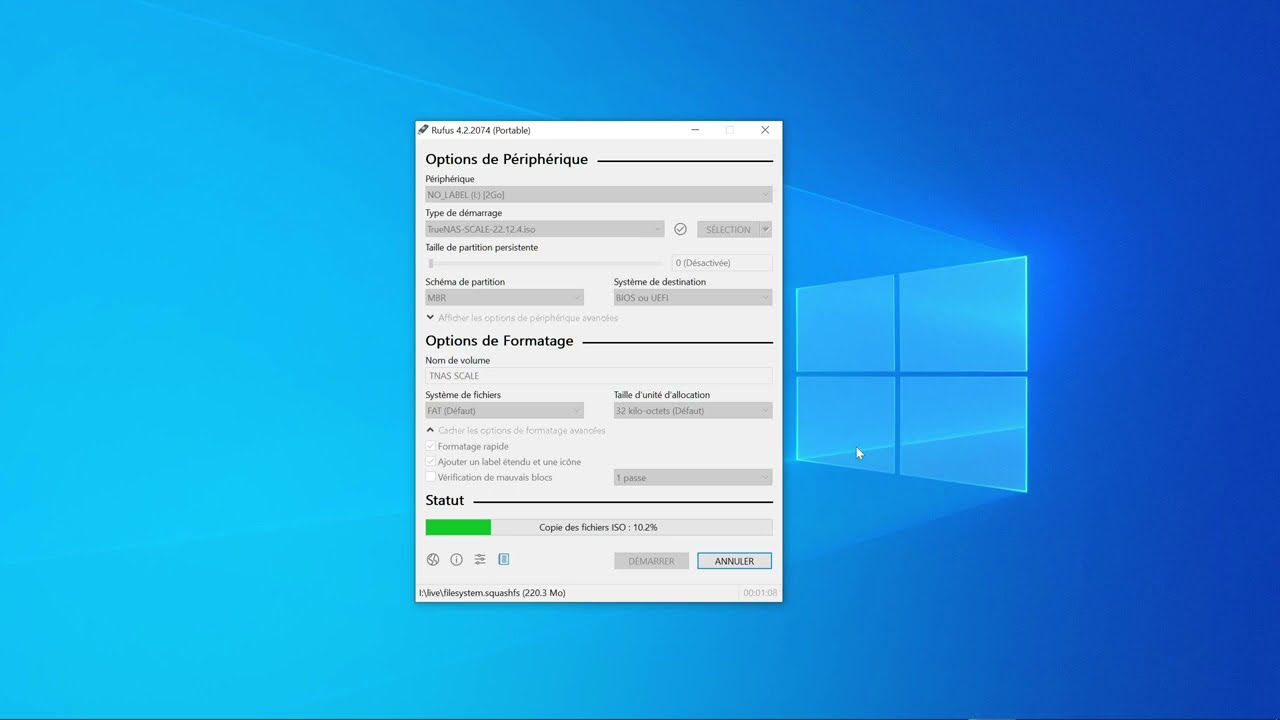Click the persistent size value field
The width and height of the screenshot is (1280, 720).
[x=722, y=263]
